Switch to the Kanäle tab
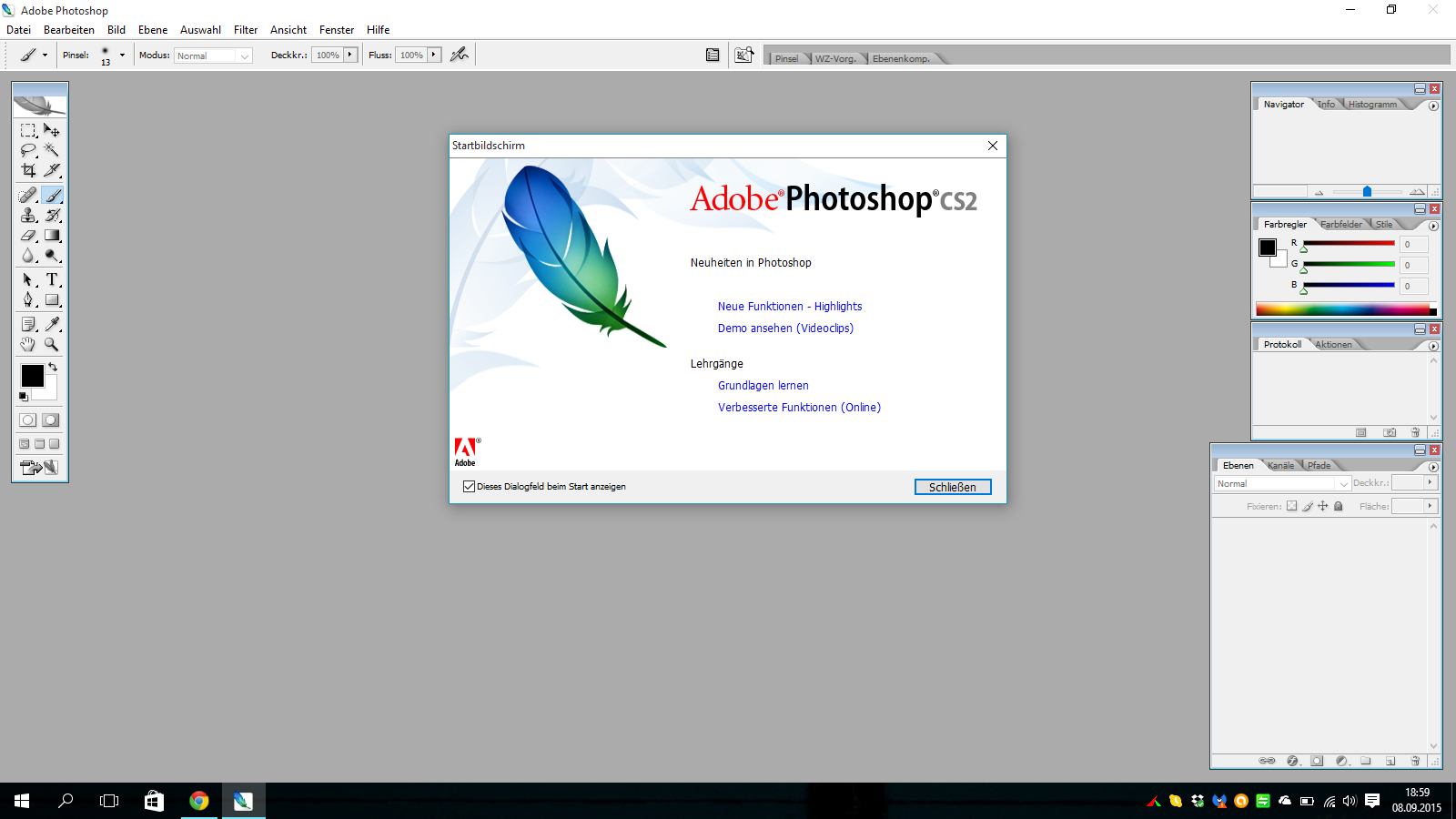 [x=1280, y=466]
